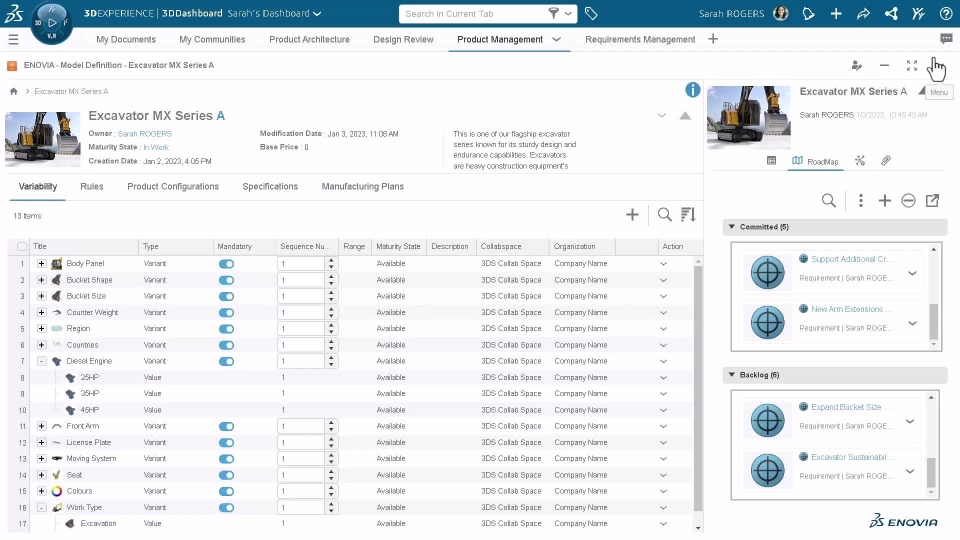Collapse the Committed (5) section
Image resolution: width=960 pixels, height=540 pixels.
point(732,227)
